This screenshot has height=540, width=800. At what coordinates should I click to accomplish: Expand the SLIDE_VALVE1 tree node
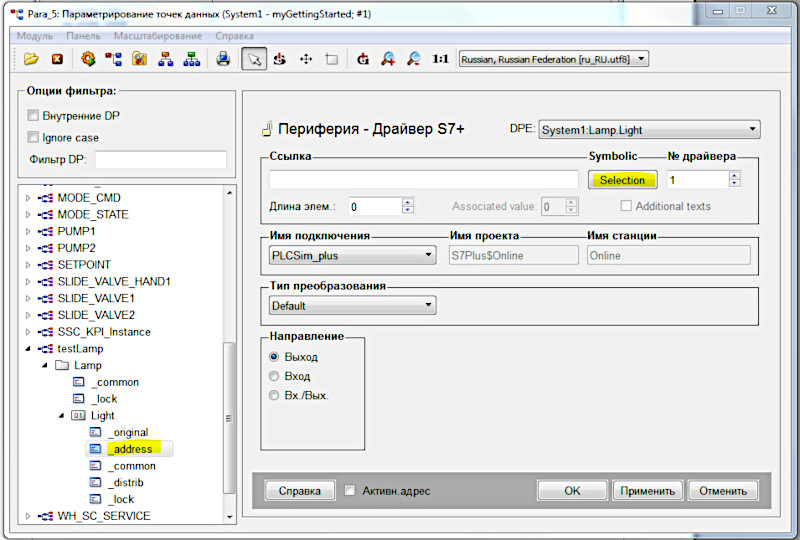(x=28, y=298)
